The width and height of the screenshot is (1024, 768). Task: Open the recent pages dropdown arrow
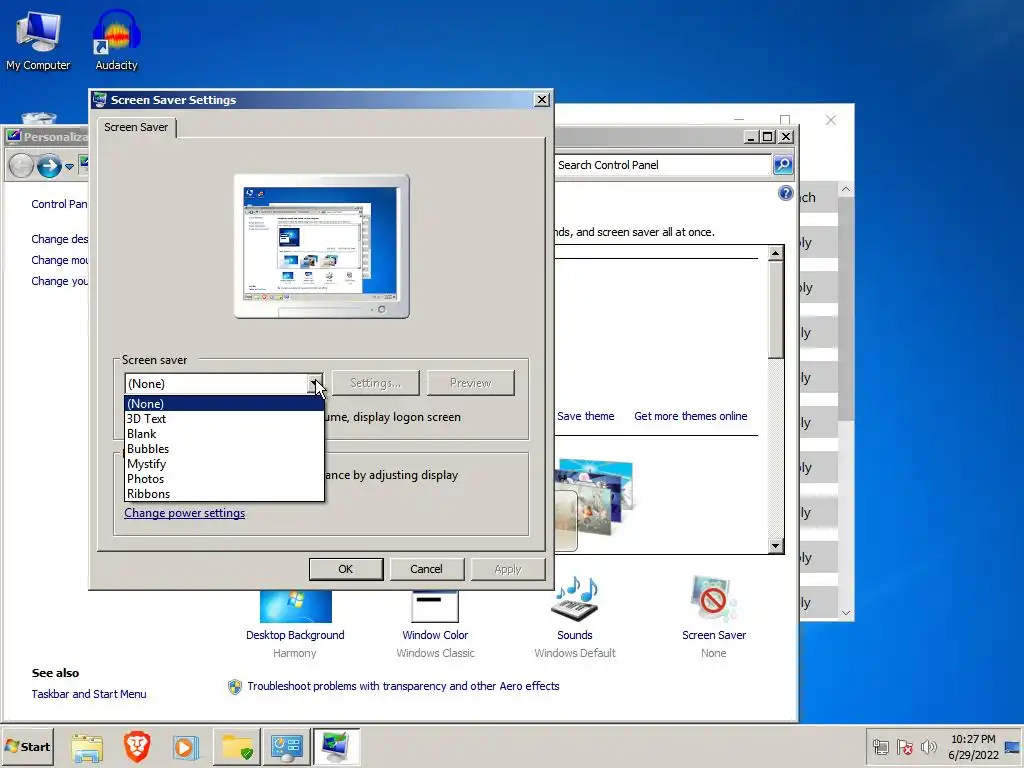point(69,167)
